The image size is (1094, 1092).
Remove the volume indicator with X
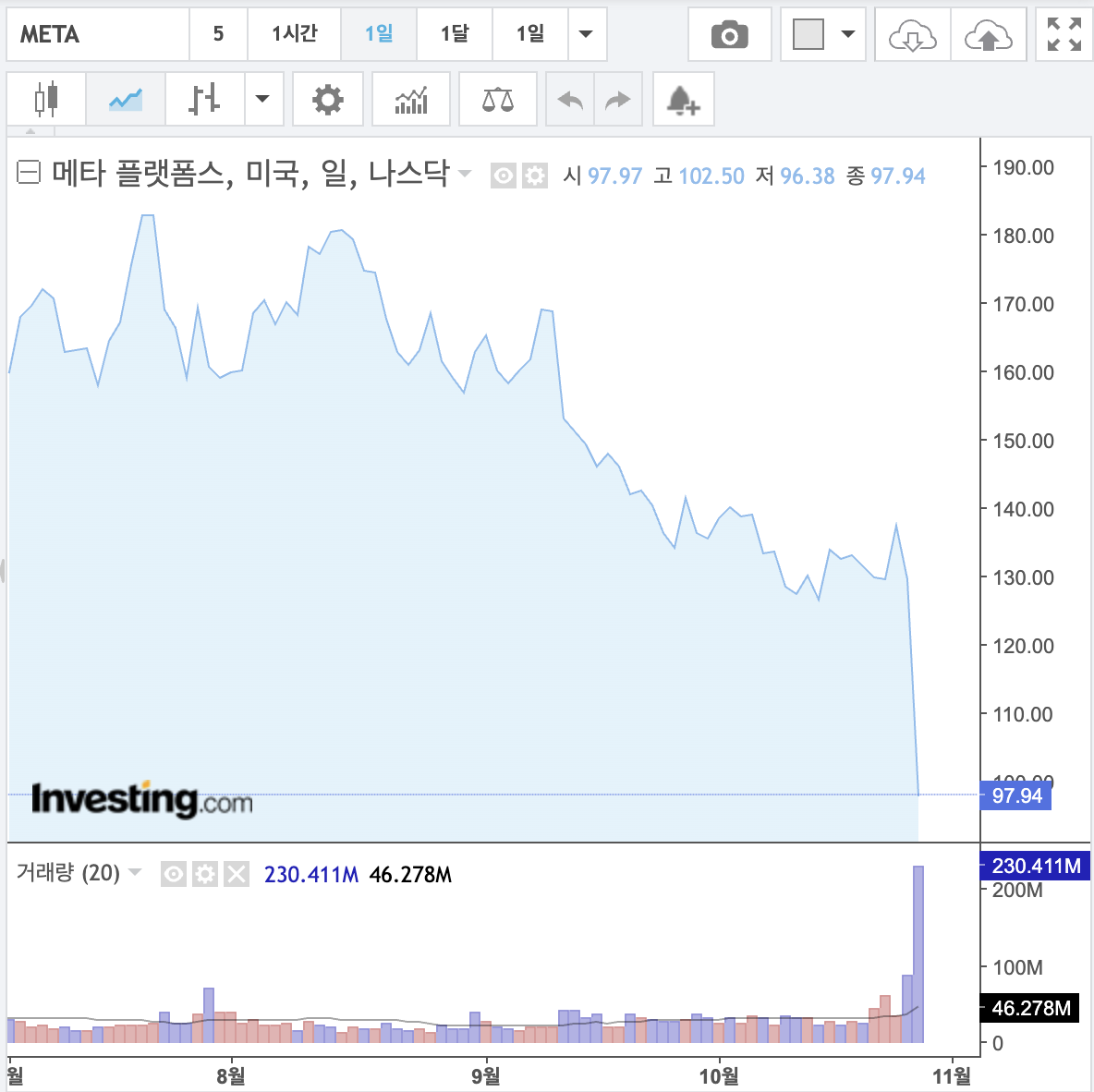[x=237, y=874]
